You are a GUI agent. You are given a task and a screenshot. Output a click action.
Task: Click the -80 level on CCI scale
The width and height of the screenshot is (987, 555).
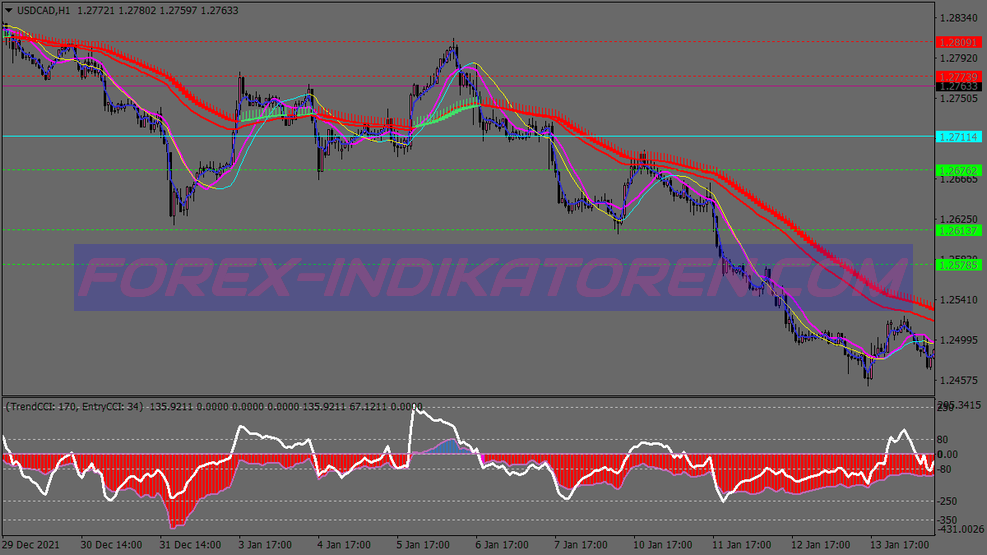click(x=944, y=469)
